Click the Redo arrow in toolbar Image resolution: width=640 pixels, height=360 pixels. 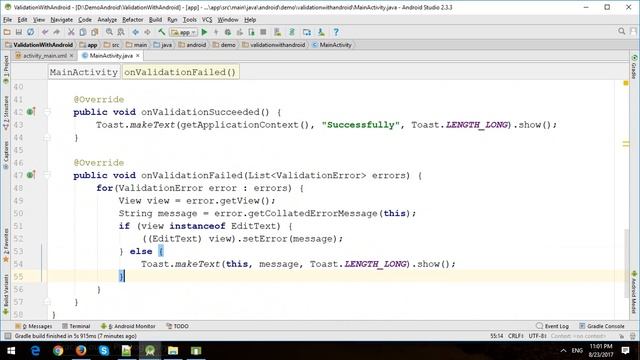point(57,32)
